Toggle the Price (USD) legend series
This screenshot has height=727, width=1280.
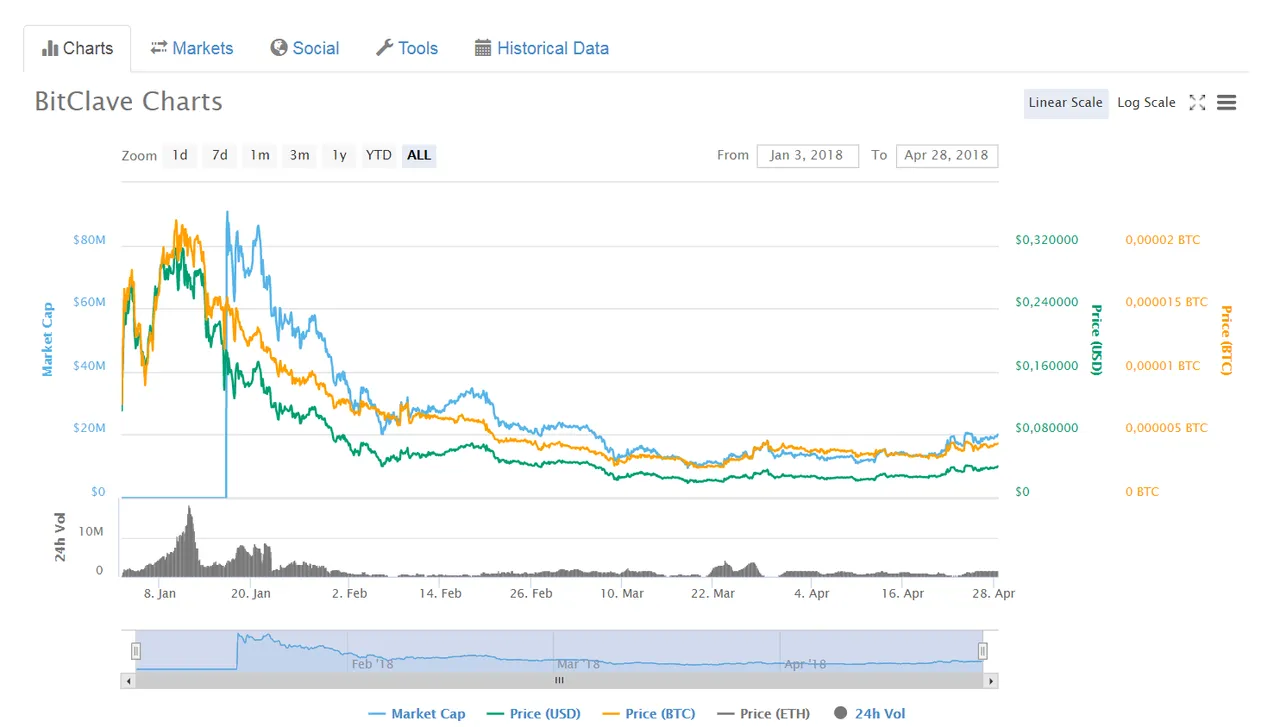tap(533, 713)
